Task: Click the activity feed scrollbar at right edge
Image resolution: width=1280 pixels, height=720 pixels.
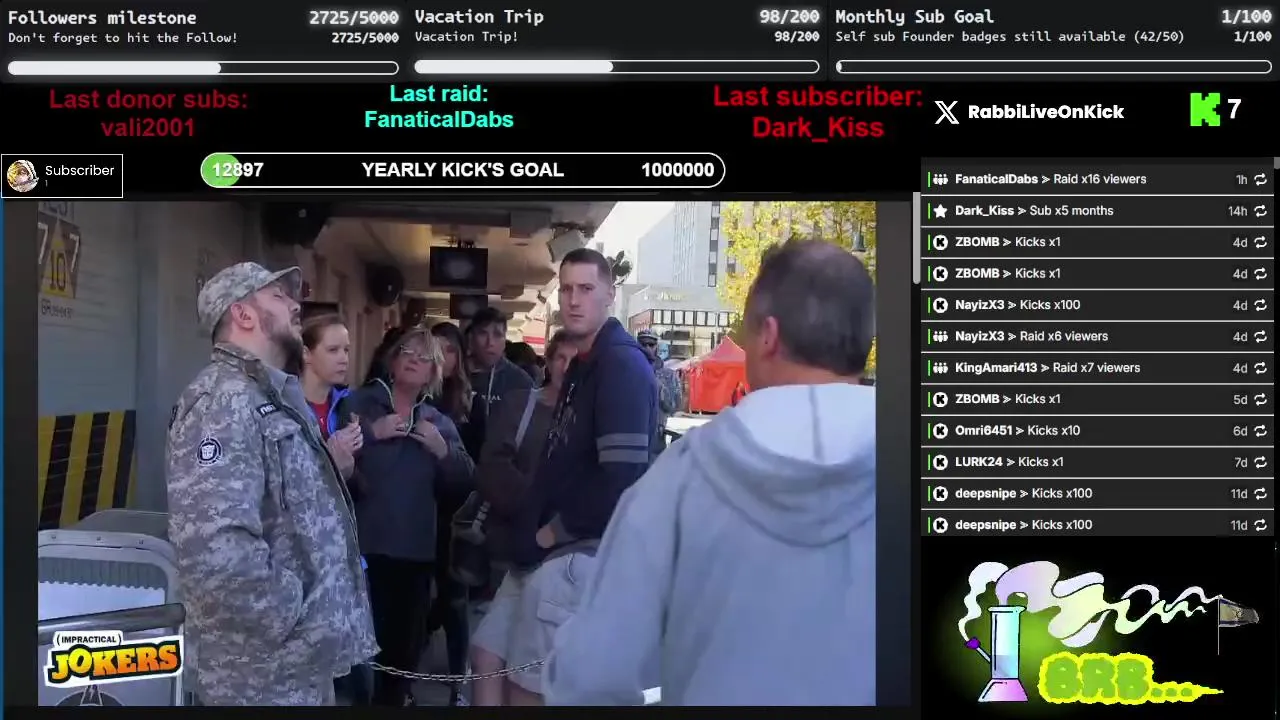Action: [1276, 162]
